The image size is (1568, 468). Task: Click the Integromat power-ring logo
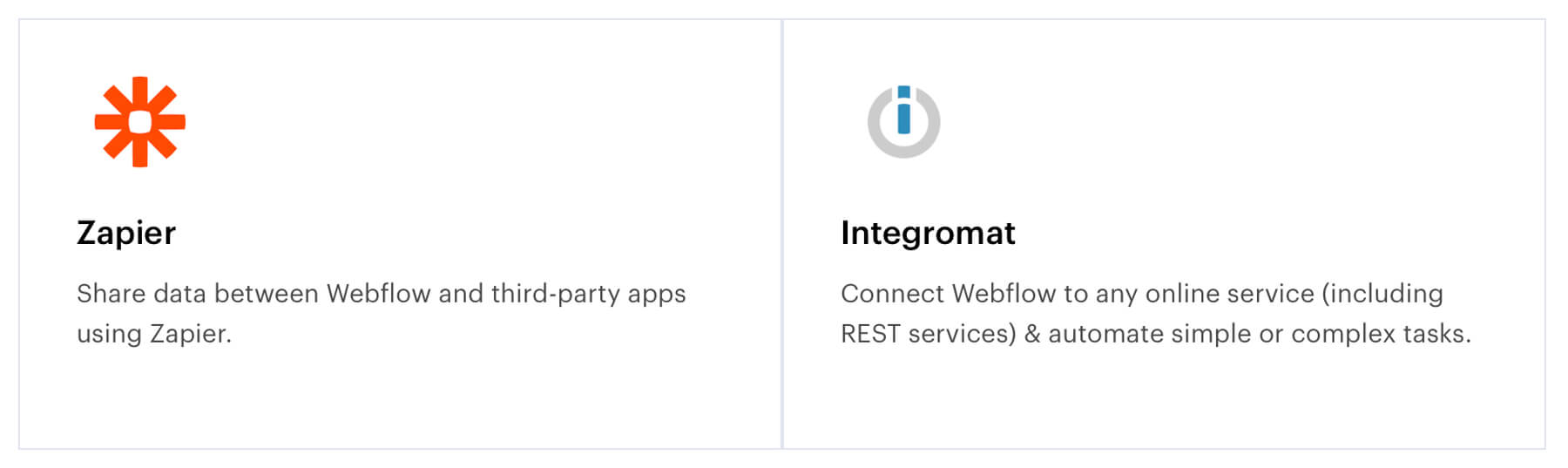point(903,122)
